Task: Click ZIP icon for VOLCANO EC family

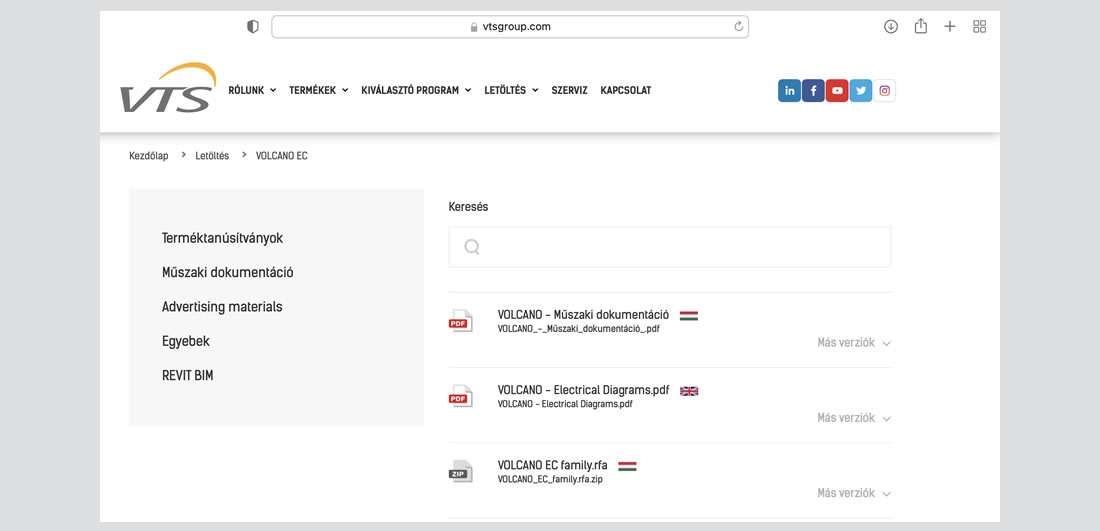Action: click(460, 471)
